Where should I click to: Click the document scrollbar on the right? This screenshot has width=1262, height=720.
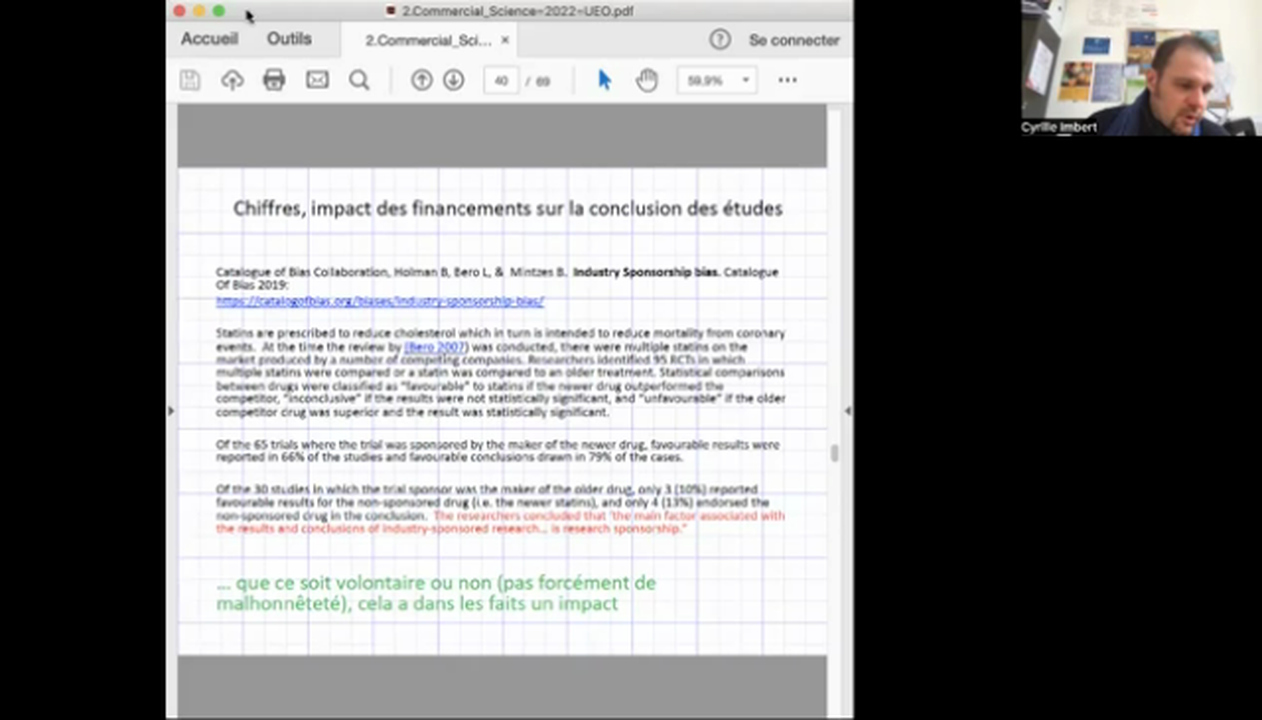pos(835,452)
